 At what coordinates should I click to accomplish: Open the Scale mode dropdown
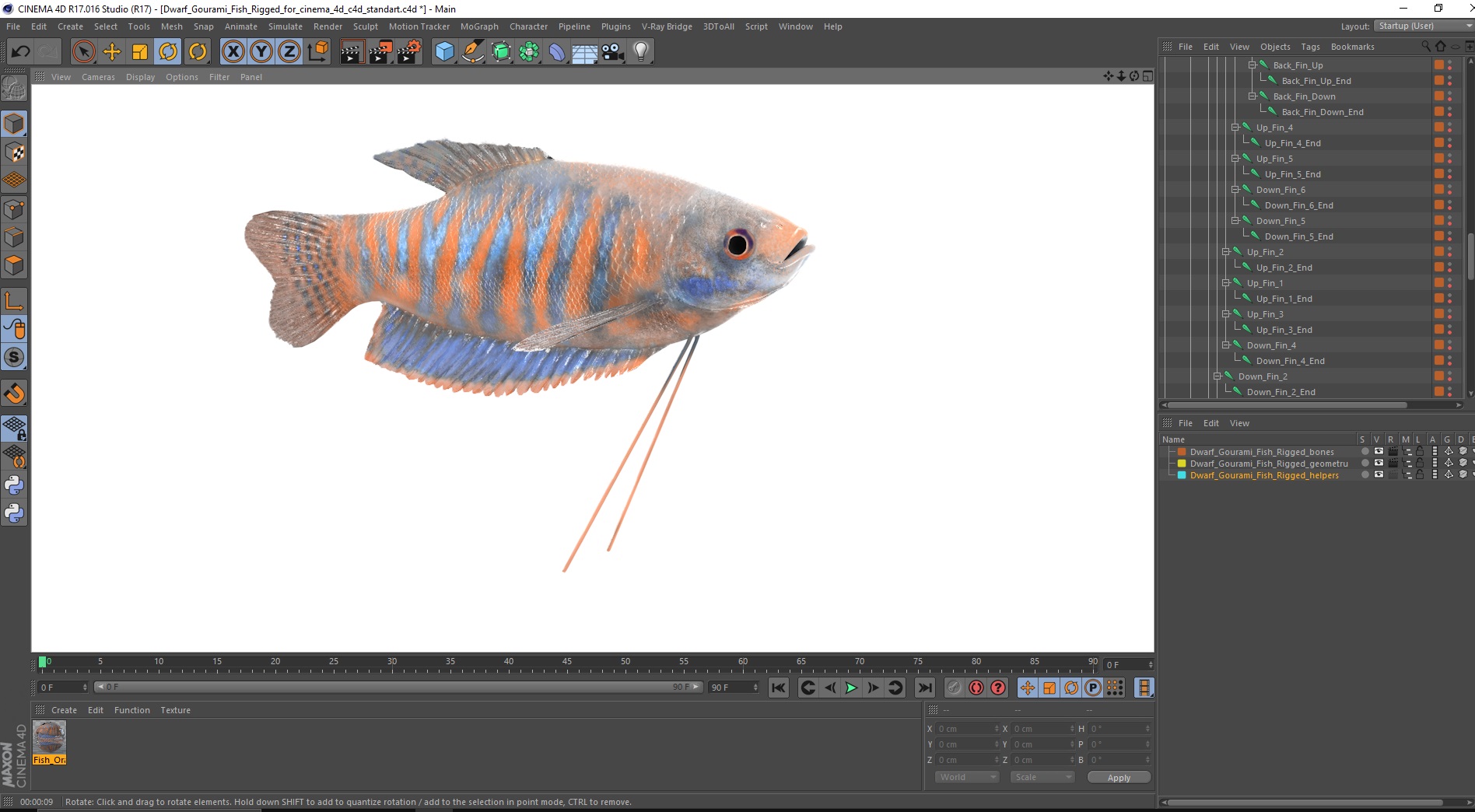click(1042, 777)
